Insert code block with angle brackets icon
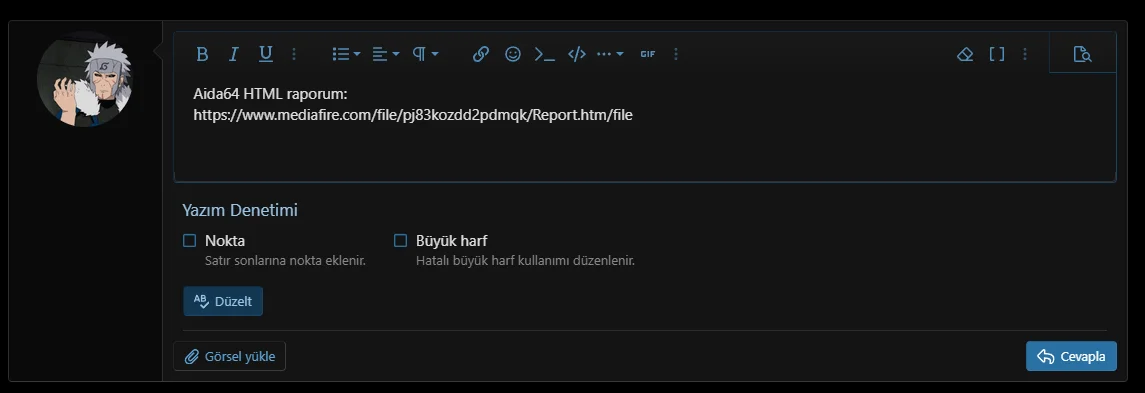Image resolution: width=1145 pixels, height=393 pixels. point(577,54)
